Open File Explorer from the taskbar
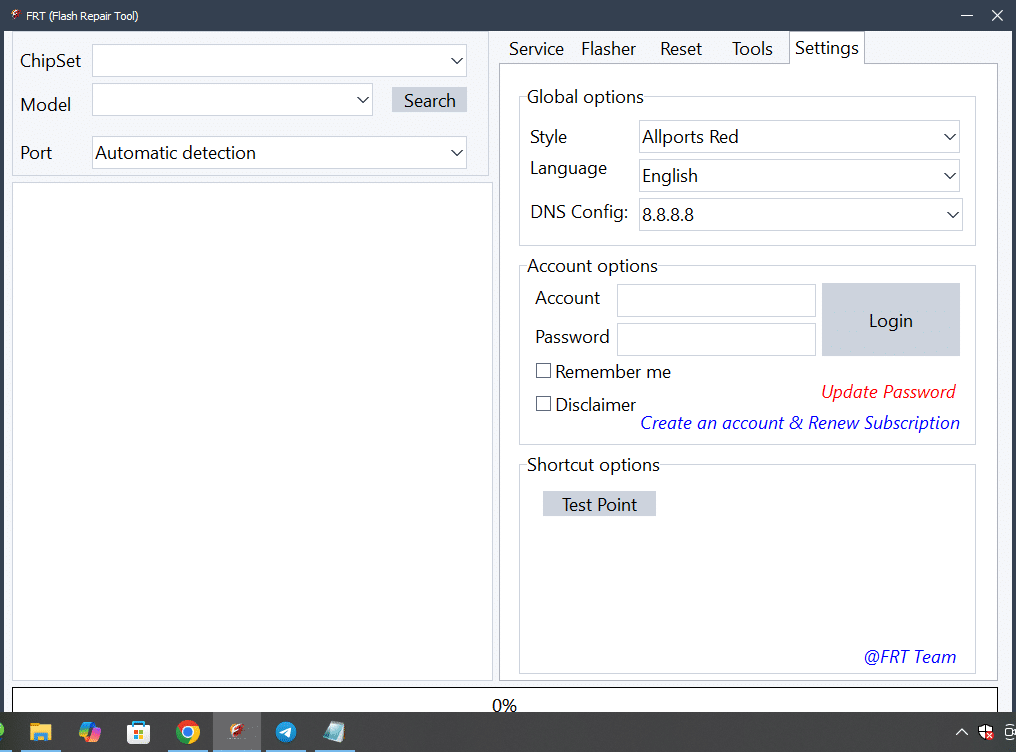The width and height of the screenshot is (1016, 752). [x=41, y=732]
